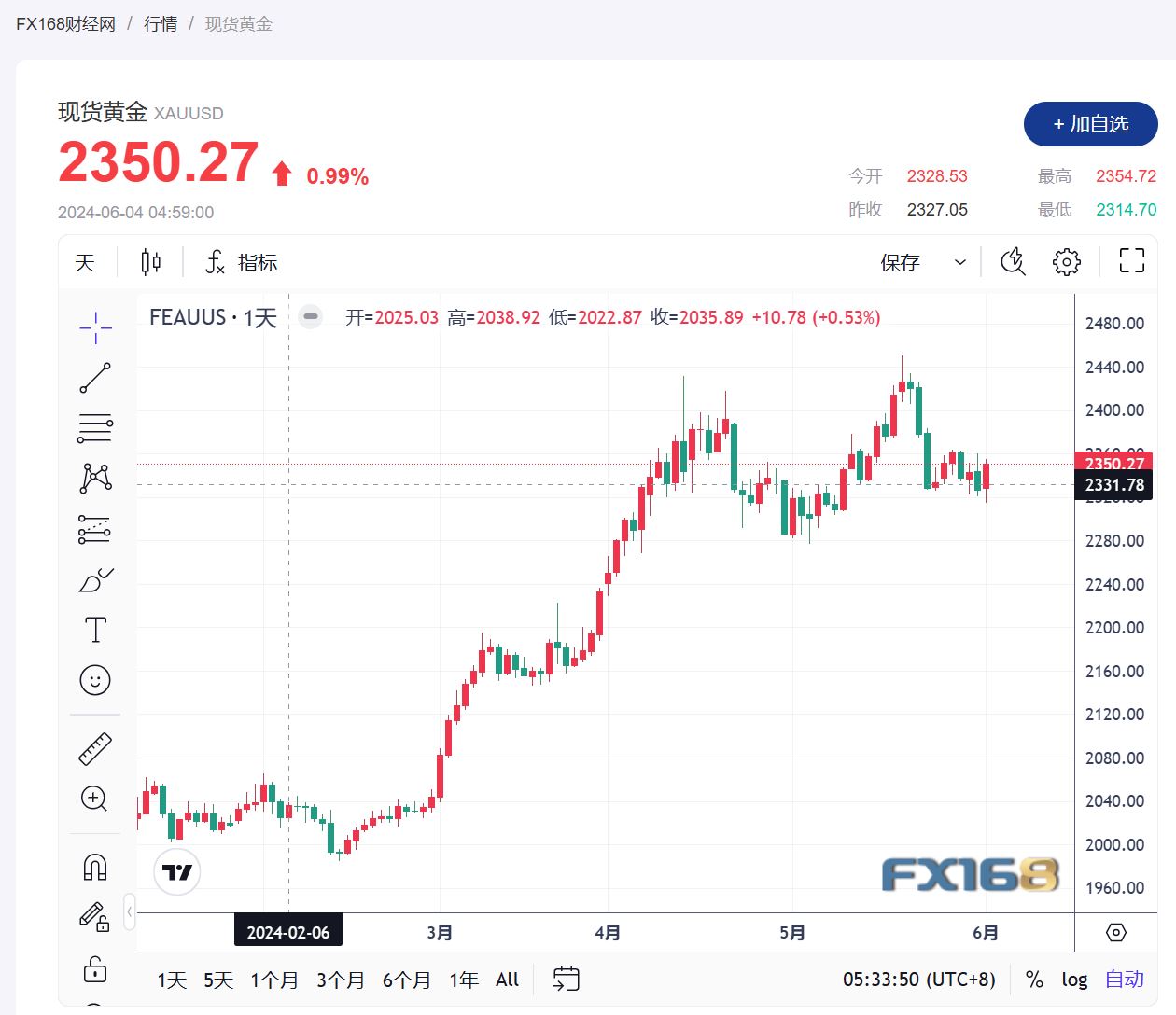Choose the text annotation tool
Image resolution: width=1176 pixels, height=1015 pixels.
pos(95,630)
